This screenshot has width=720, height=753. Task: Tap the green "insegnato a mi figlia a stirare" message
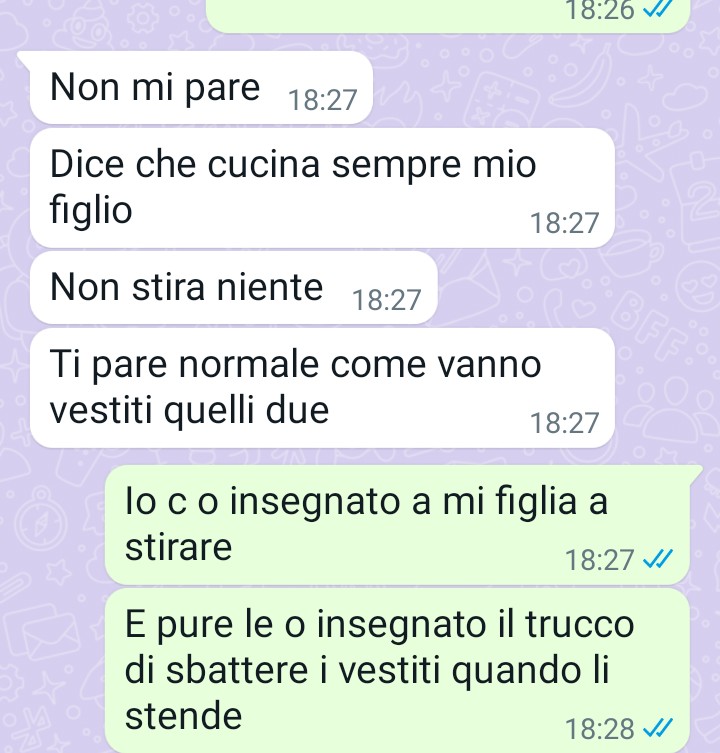[397, 525]
